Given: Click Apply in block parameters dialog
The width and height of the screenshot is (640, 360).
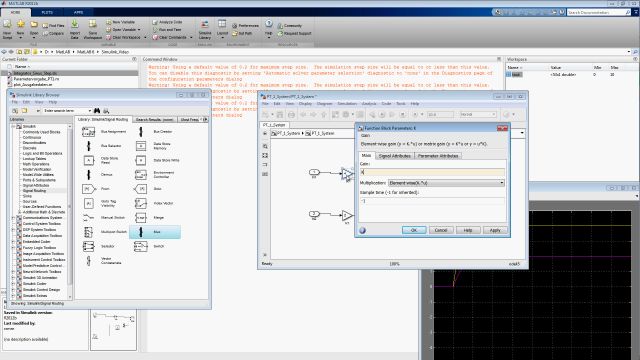Looking at the screenshot, I should coord(495,230).
